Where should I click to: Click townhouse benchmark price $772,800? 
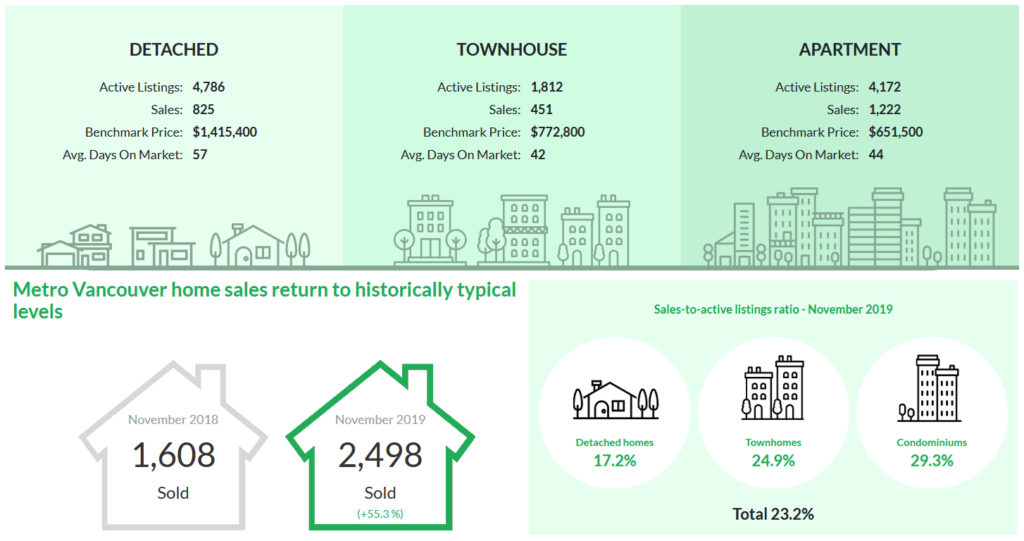tap(558, 132)
